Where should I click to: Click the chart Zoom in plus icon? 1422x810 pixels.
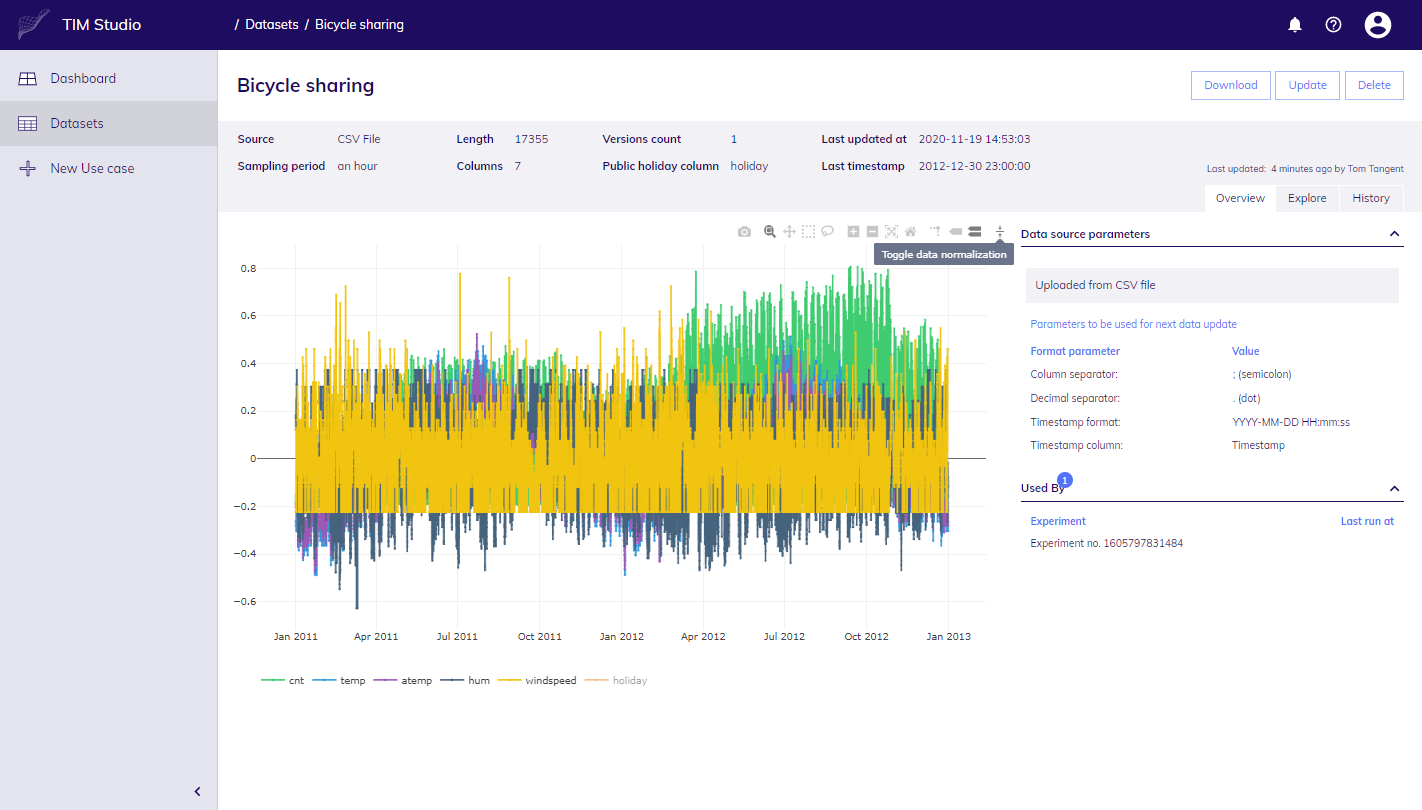coord(853,231)
